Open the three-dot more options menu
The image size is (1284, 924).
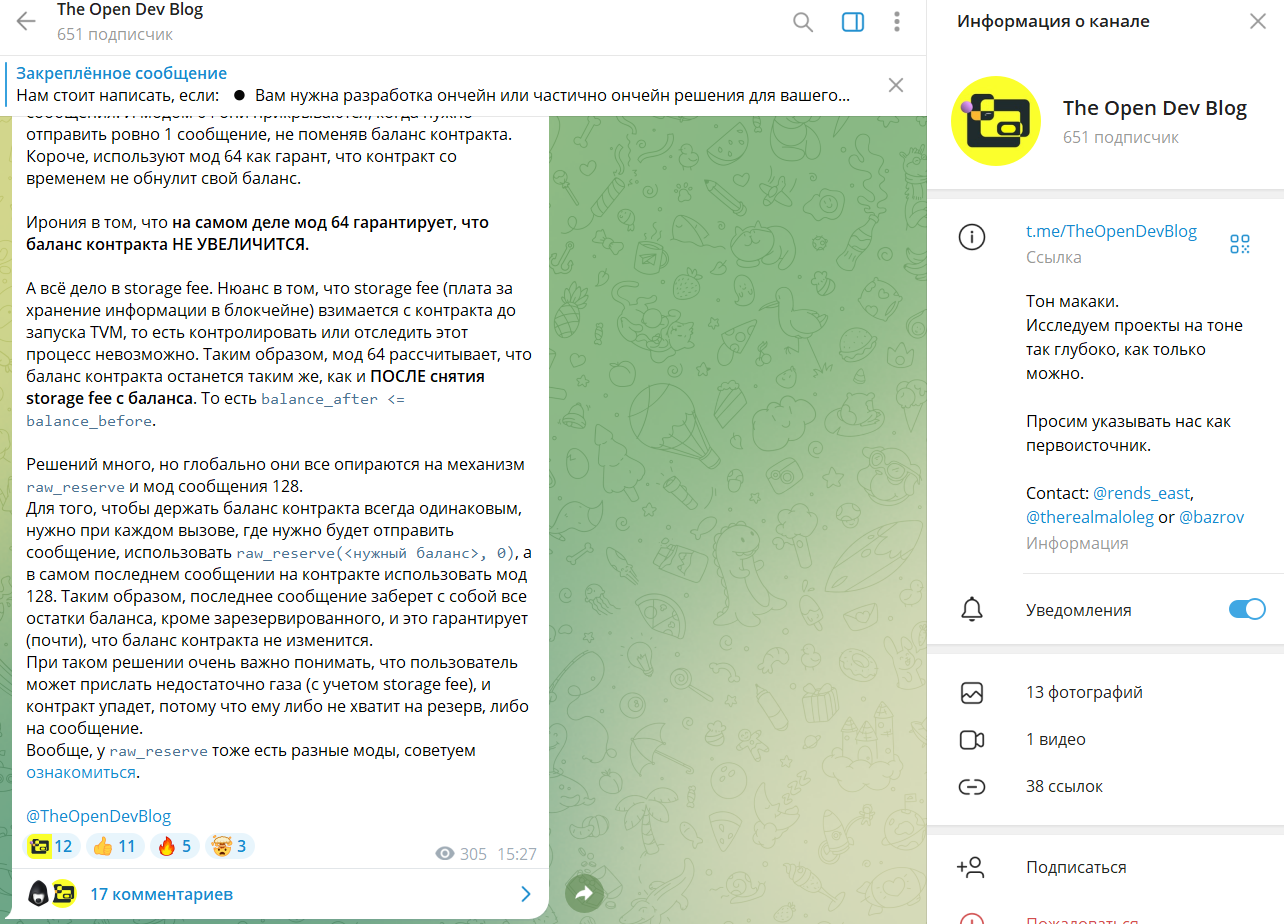(x=897, y=22)
